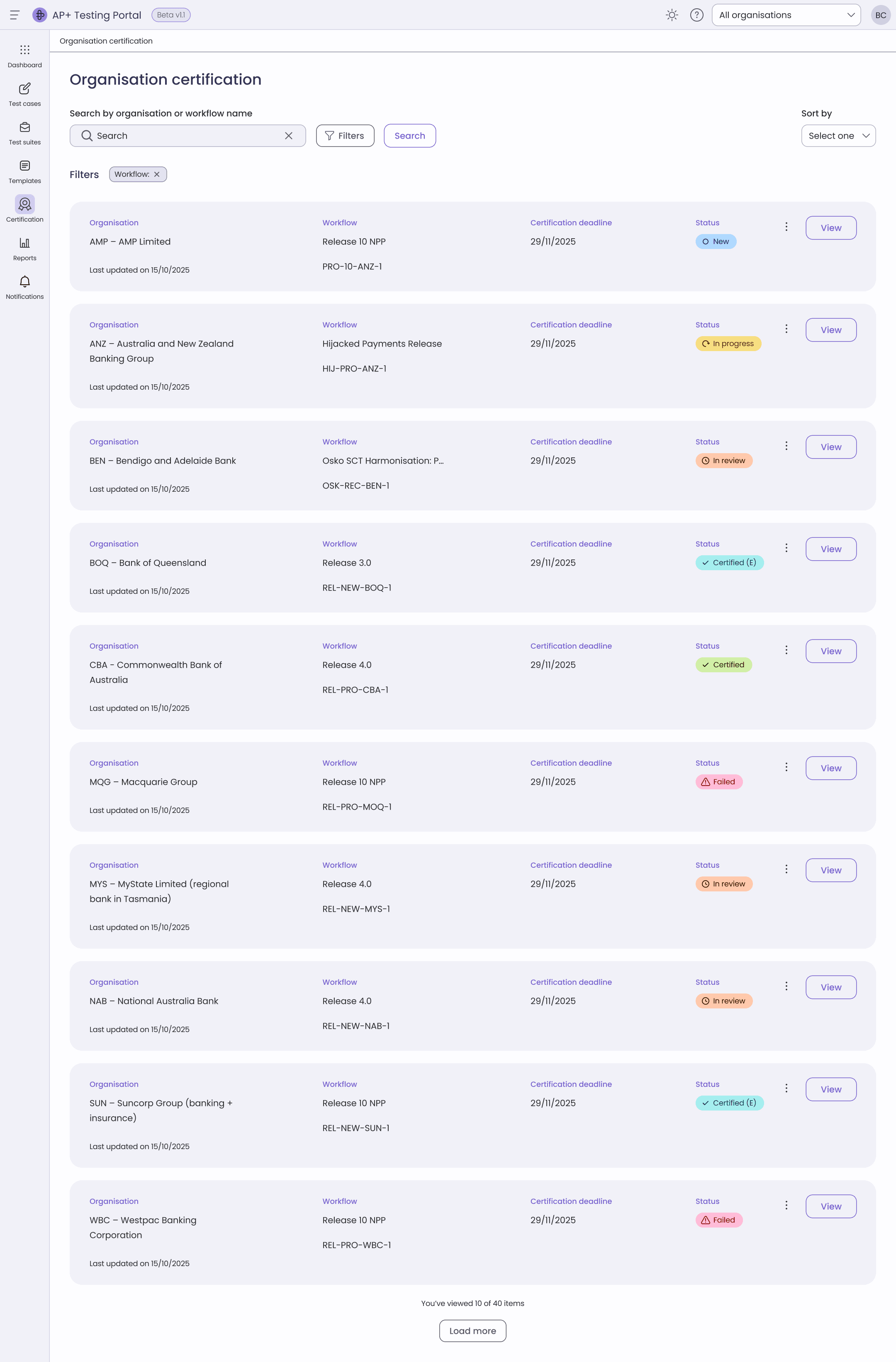Go to Dashboard in the sidebar
The width and height of the screenshot is (896, 1362).
tap(24, 56)
